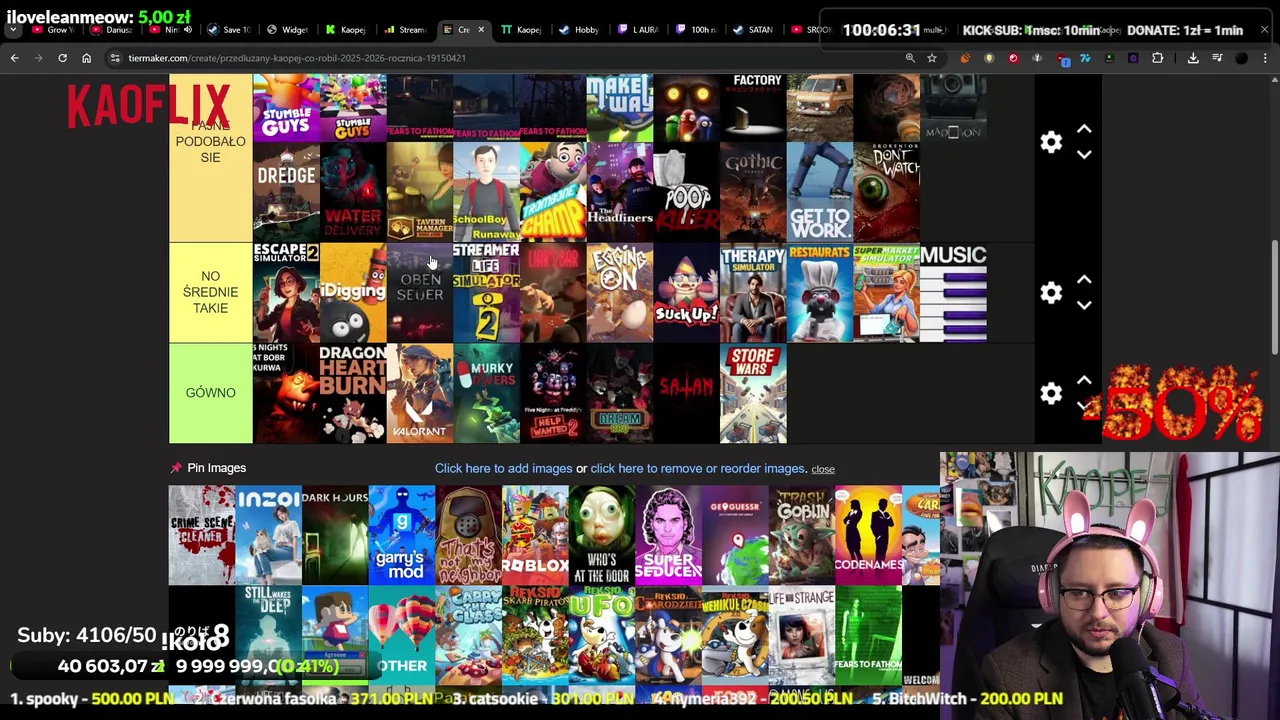Image resolution: width=1280 pixels, height=720 pixels.
Task: Pick the Murky Divers tile
Action: point(486,393)
